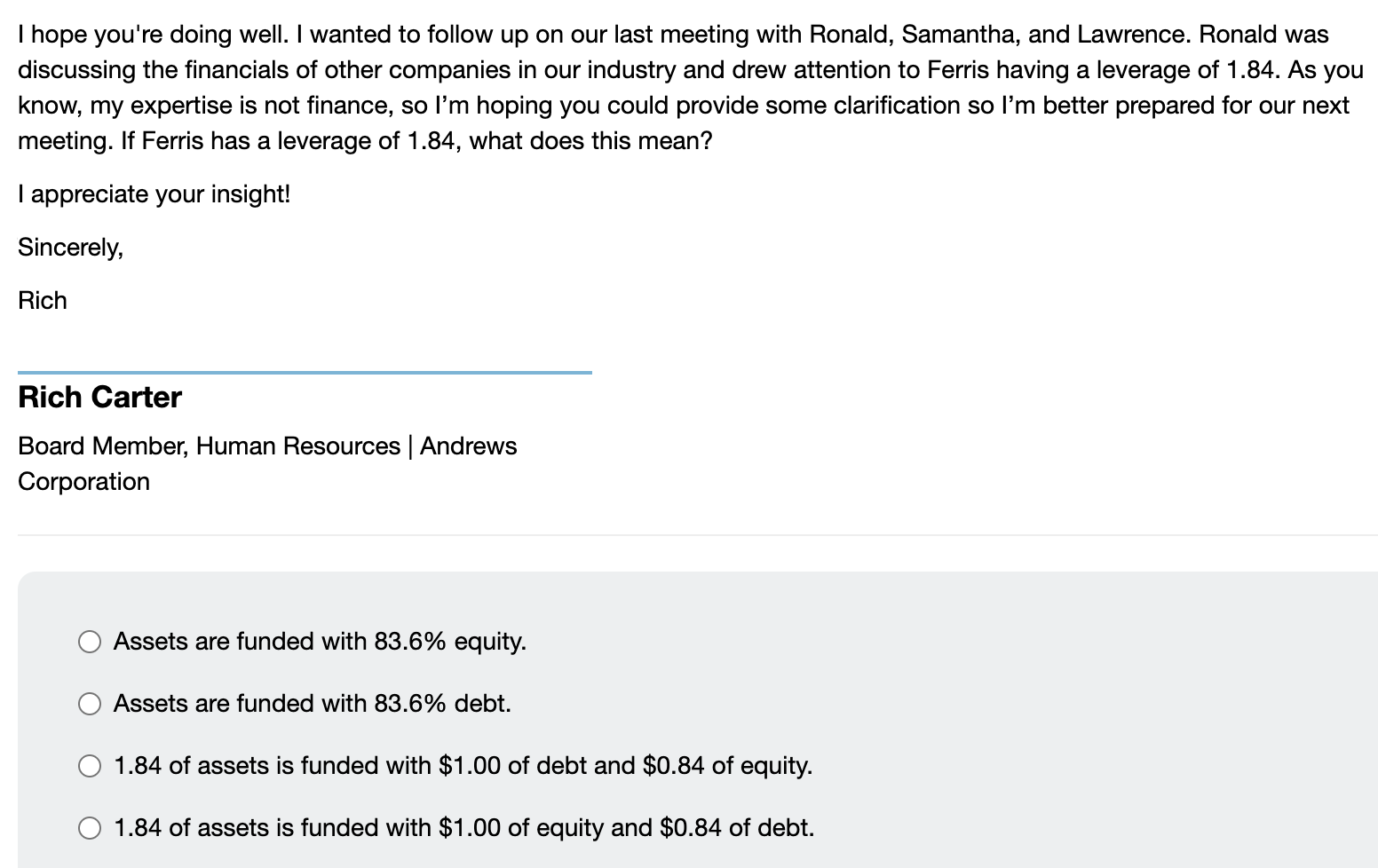Select radio option 'Assets are funded with 83.6% equity'

(x=89, y=641)
